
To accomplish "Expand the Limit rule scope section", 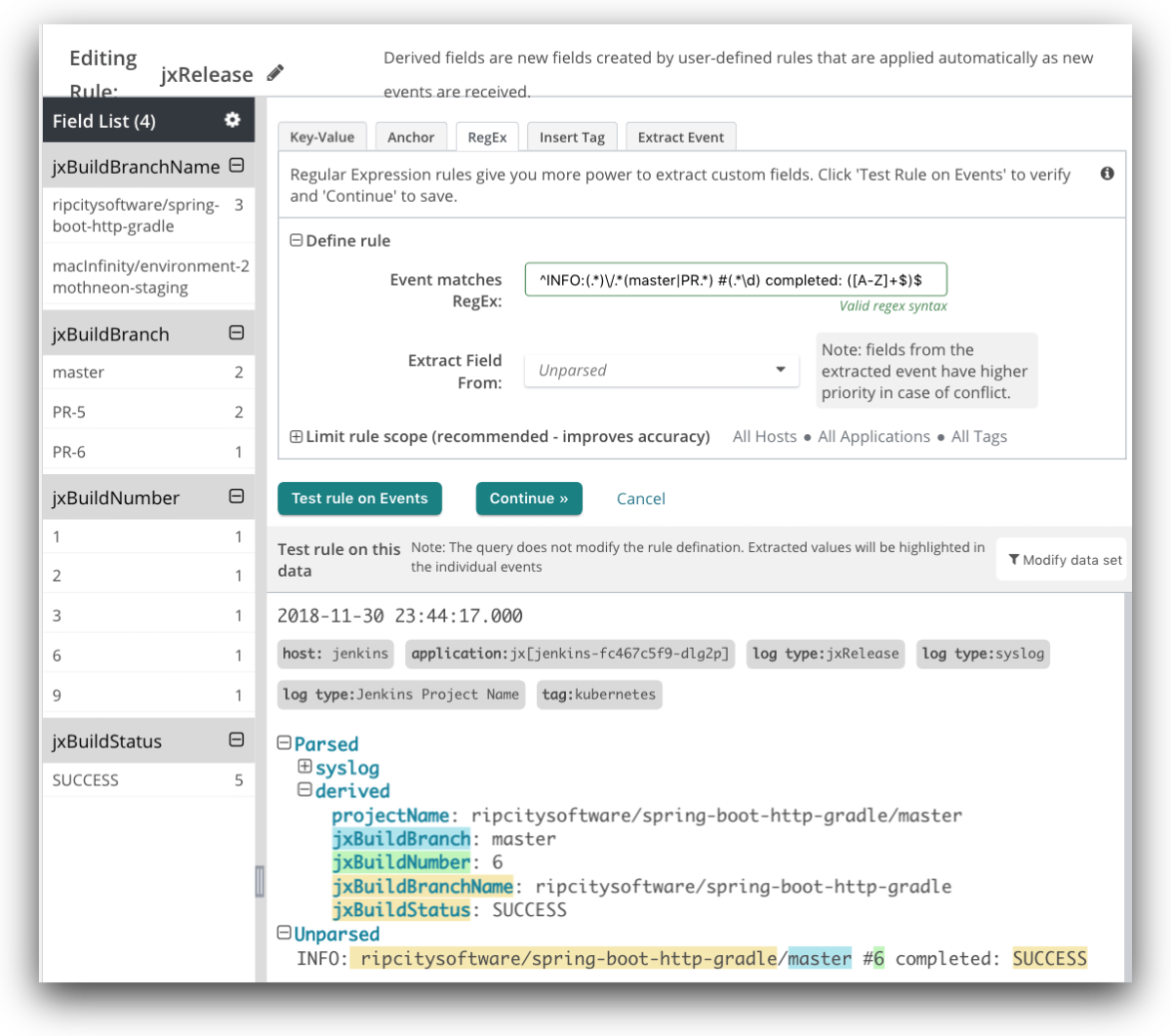I will point(297,436).
